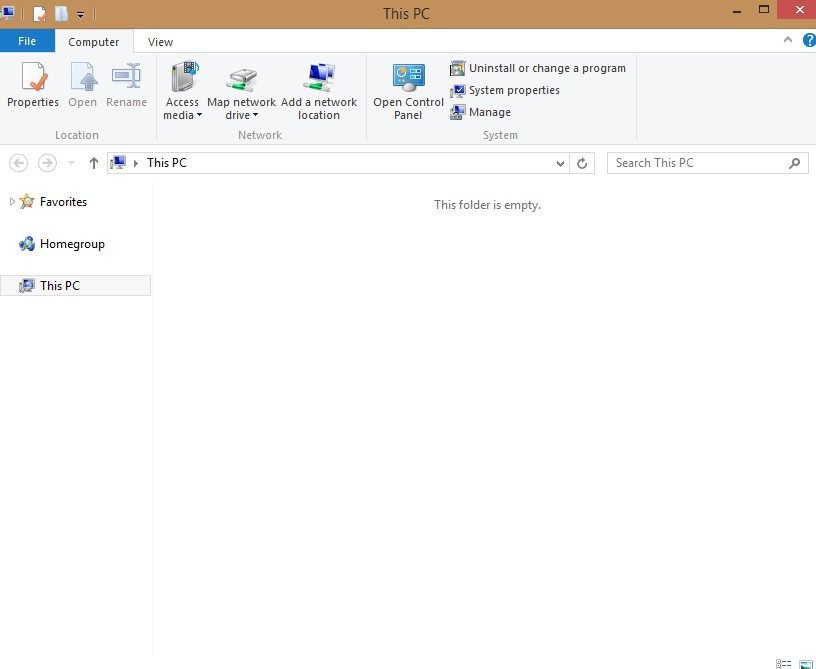
Task: Collapse the ribbon with chevron arrow
Action: pyautogui.click(x=787, y=41)
